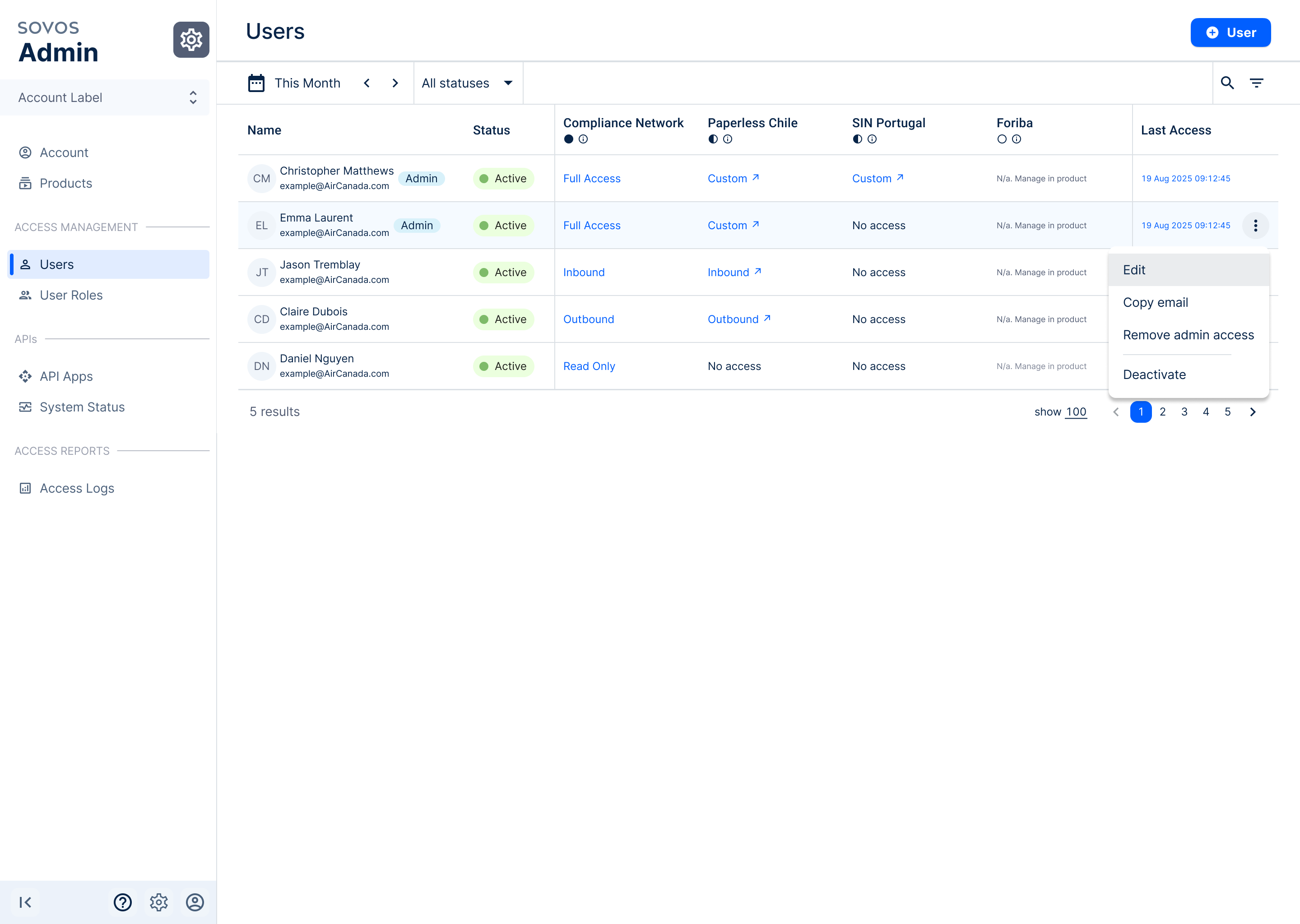Screen dimensions: 1300x924
Task: Jump to page 3 in pagination
Action: pos(1184,411)
